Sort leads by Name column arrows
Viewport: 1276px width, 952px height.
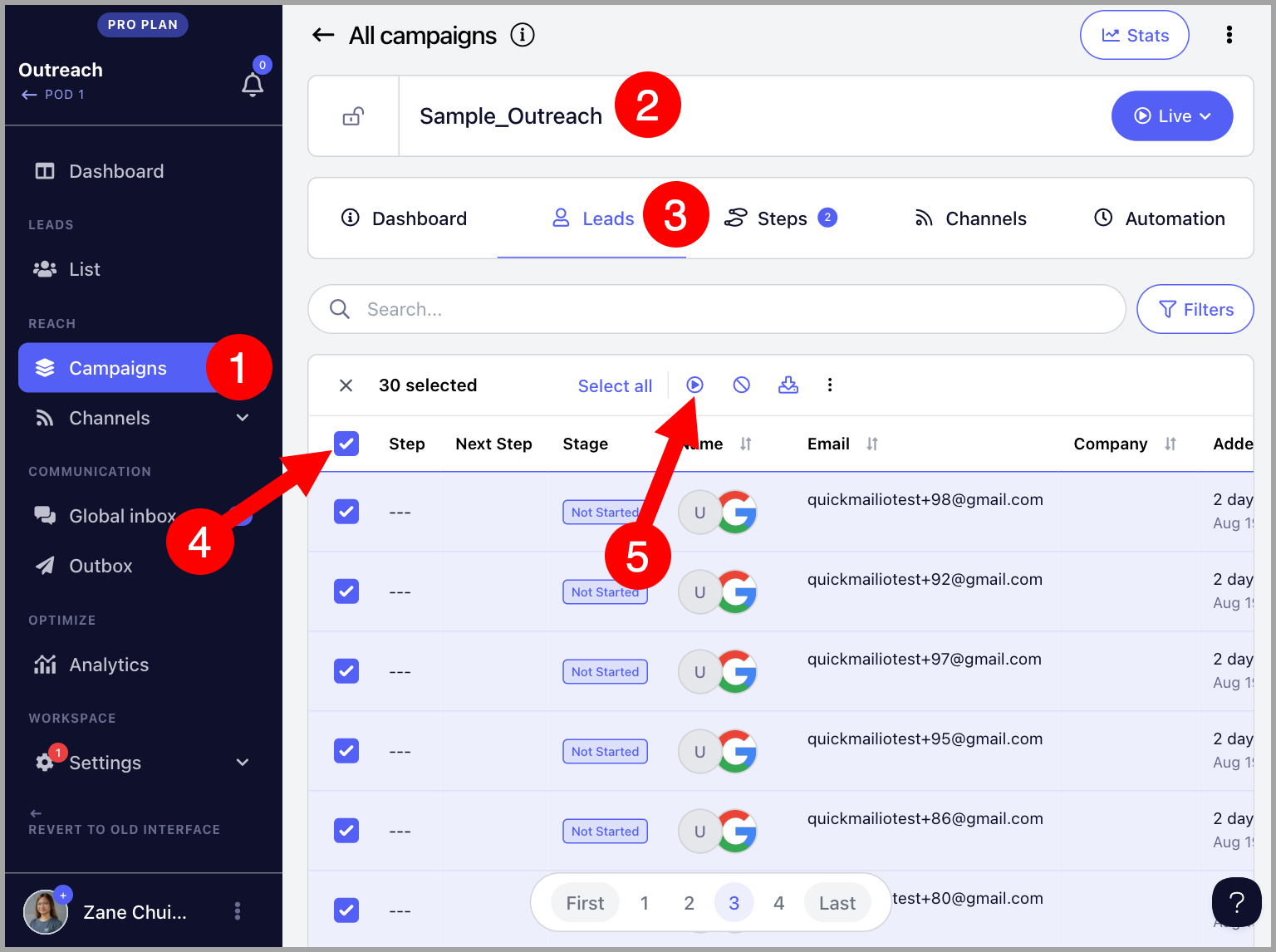pyautogui.click(x=746, y=444)
